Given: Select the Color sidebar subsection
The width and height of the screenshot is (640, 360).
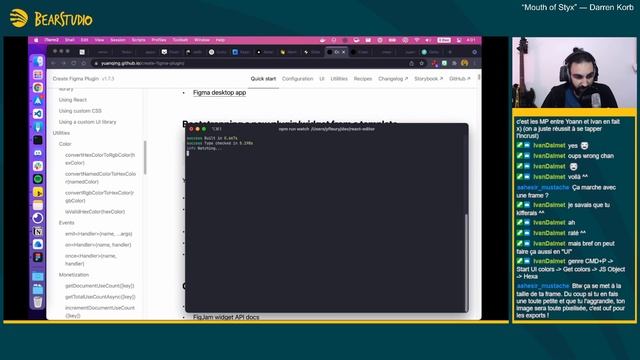Looking at the screenshot, I should 65,144.
